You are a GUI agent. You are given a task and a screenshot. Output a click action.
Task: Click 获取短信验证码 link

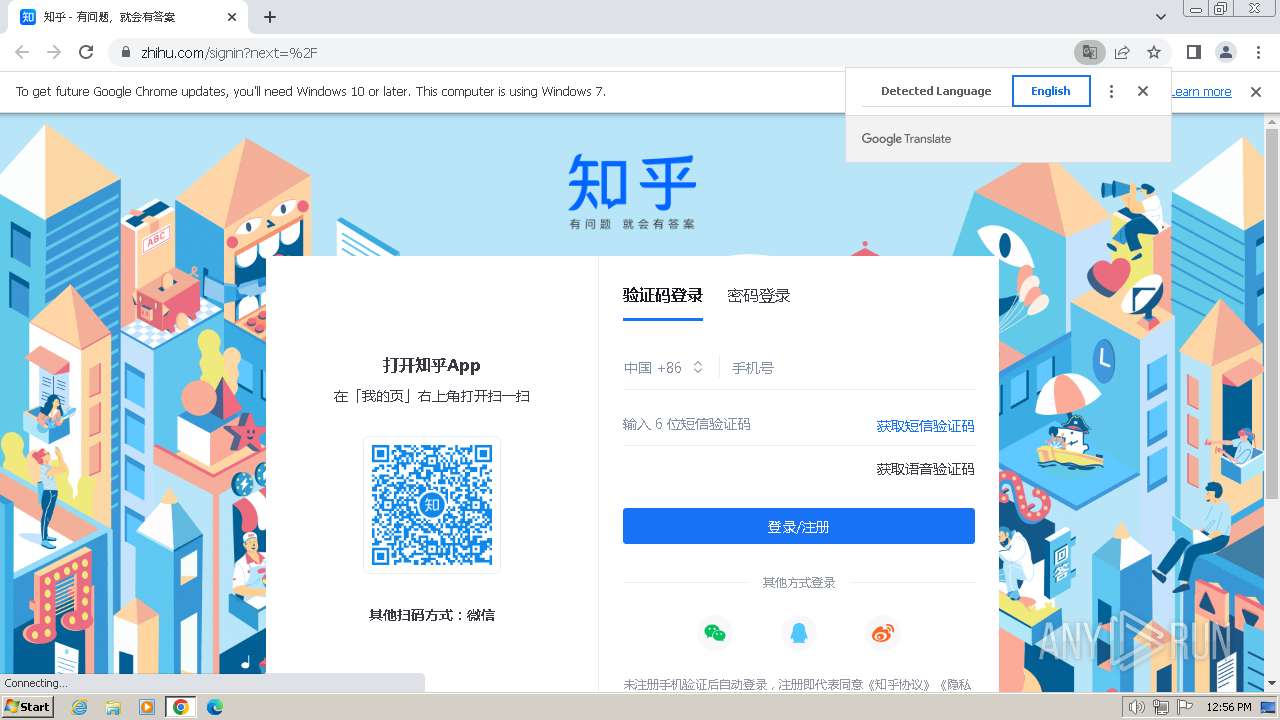pyautogui.click(x=925, y=426)
